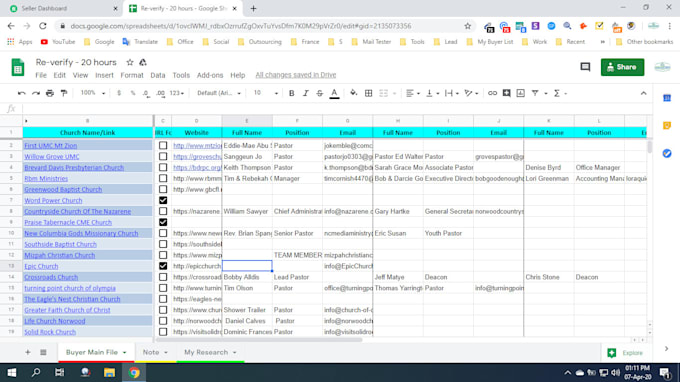Reload the browser page
The image size is (680, 382).
coord(42,26)
